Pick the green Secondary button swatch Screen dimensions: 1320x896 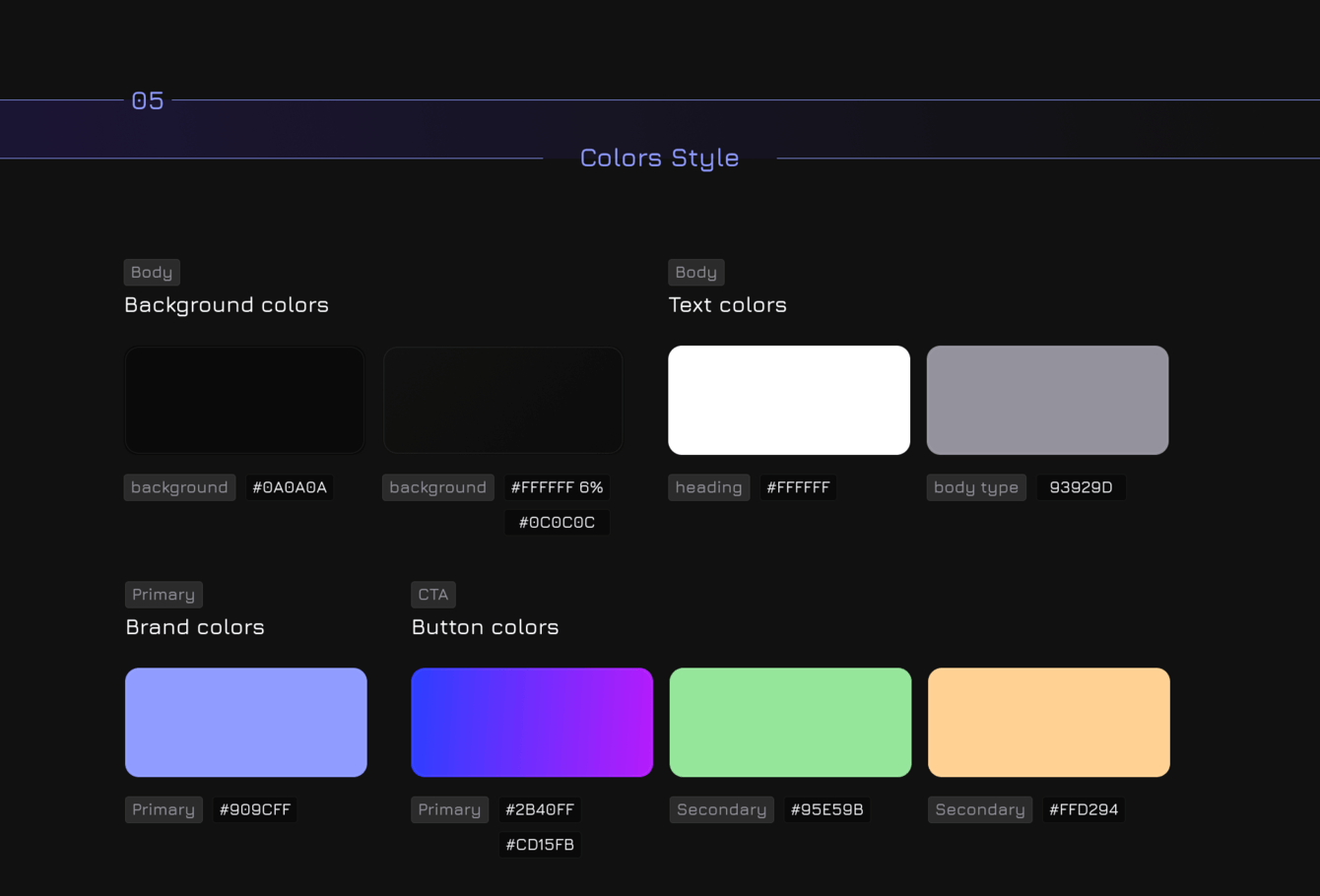click(x=790, y=722)
